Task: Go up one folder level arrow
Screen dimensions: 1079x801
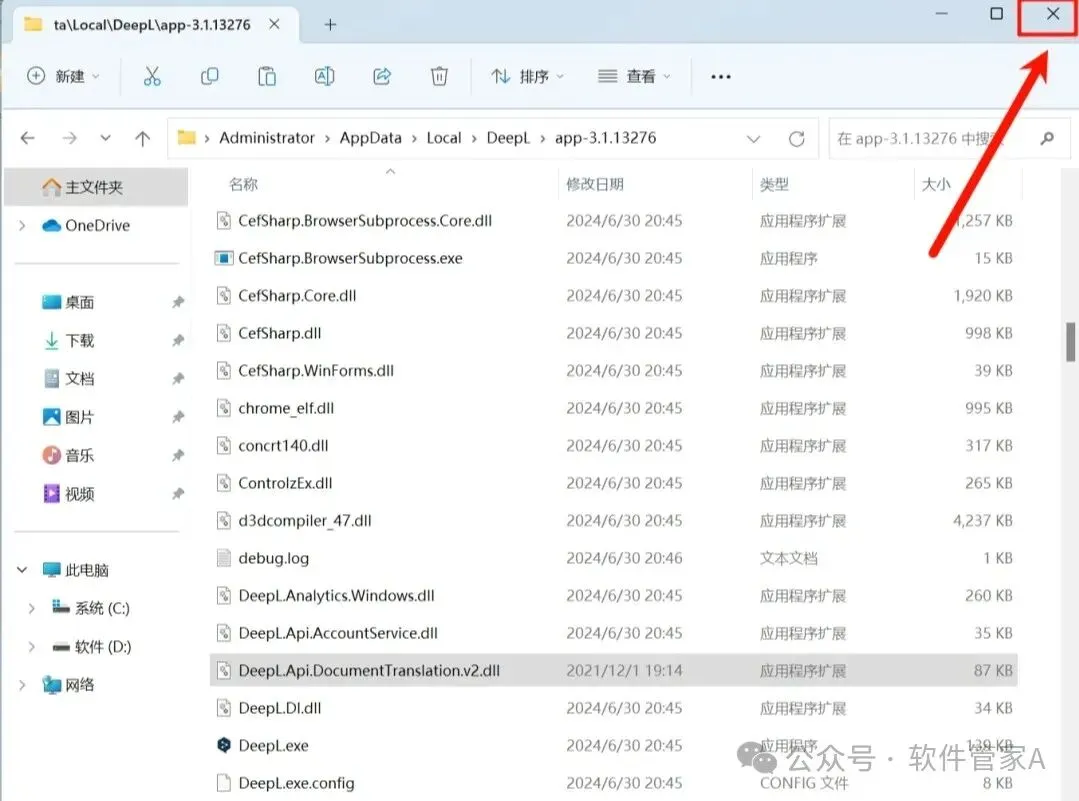Action: pos(142,139)
